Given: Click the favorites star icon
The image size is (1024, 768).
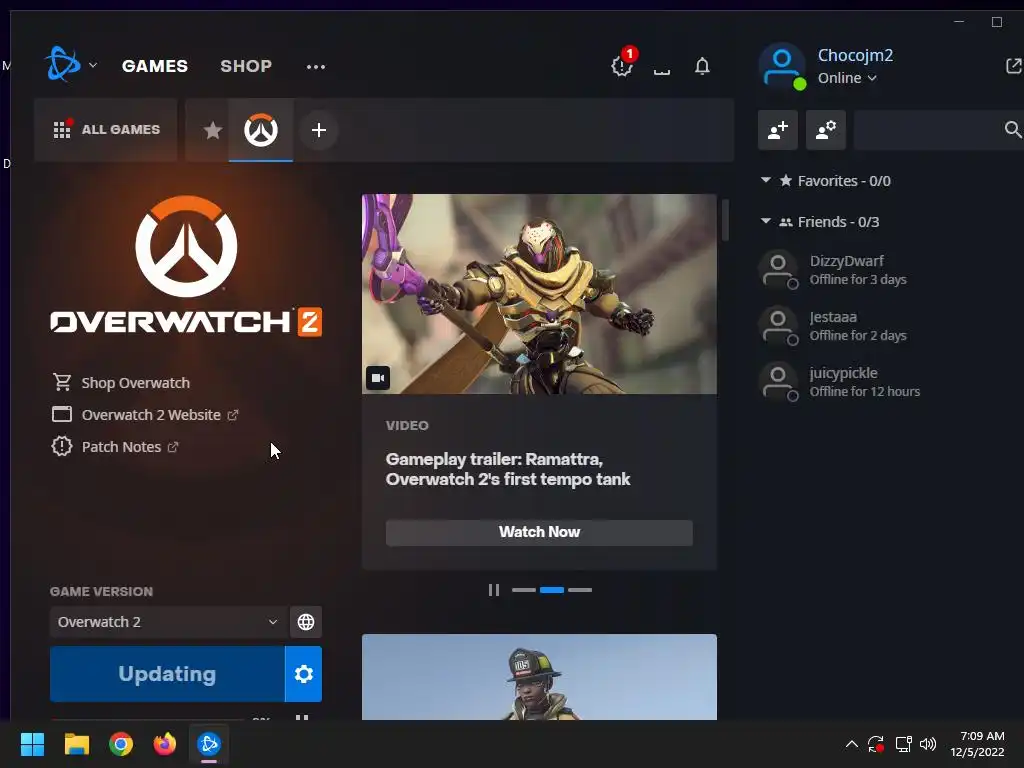Looking at the screenshot, I should pyautogui.click(x=212, y=130).
